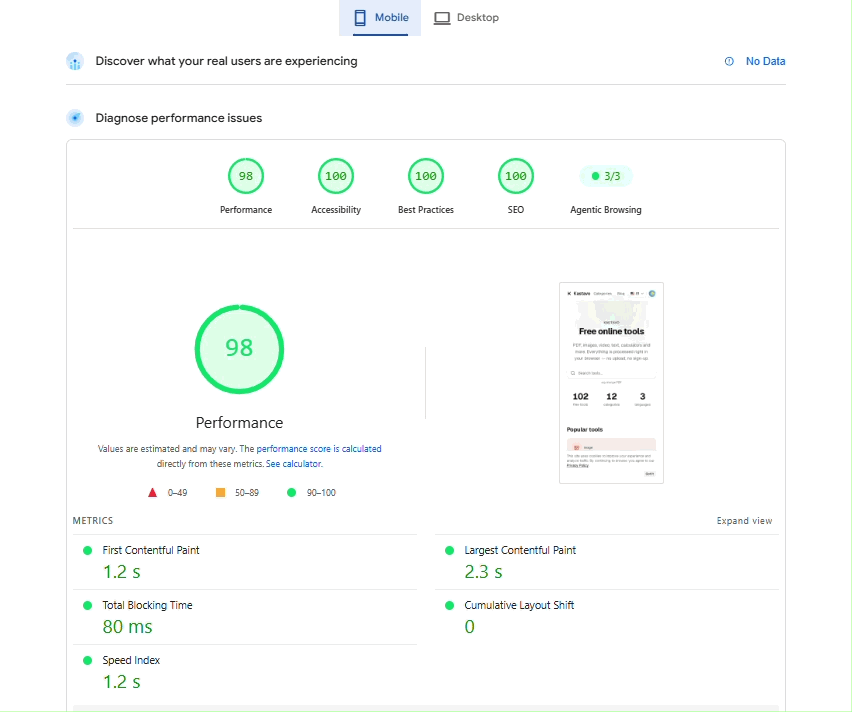Image resolution: width=852 pixels, height=712 pixels.
Task: Click the Accessibility label
Action: (336, 210)
